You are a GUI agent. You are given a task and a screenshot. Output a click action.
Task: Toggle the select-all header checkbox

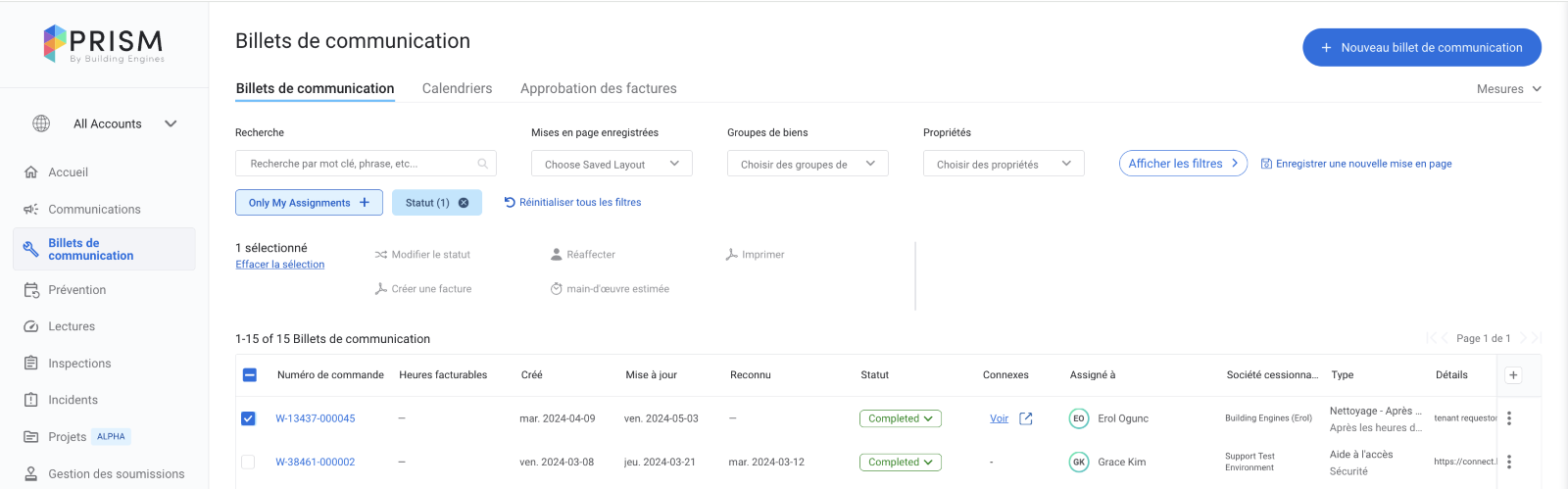click(249, 375)
